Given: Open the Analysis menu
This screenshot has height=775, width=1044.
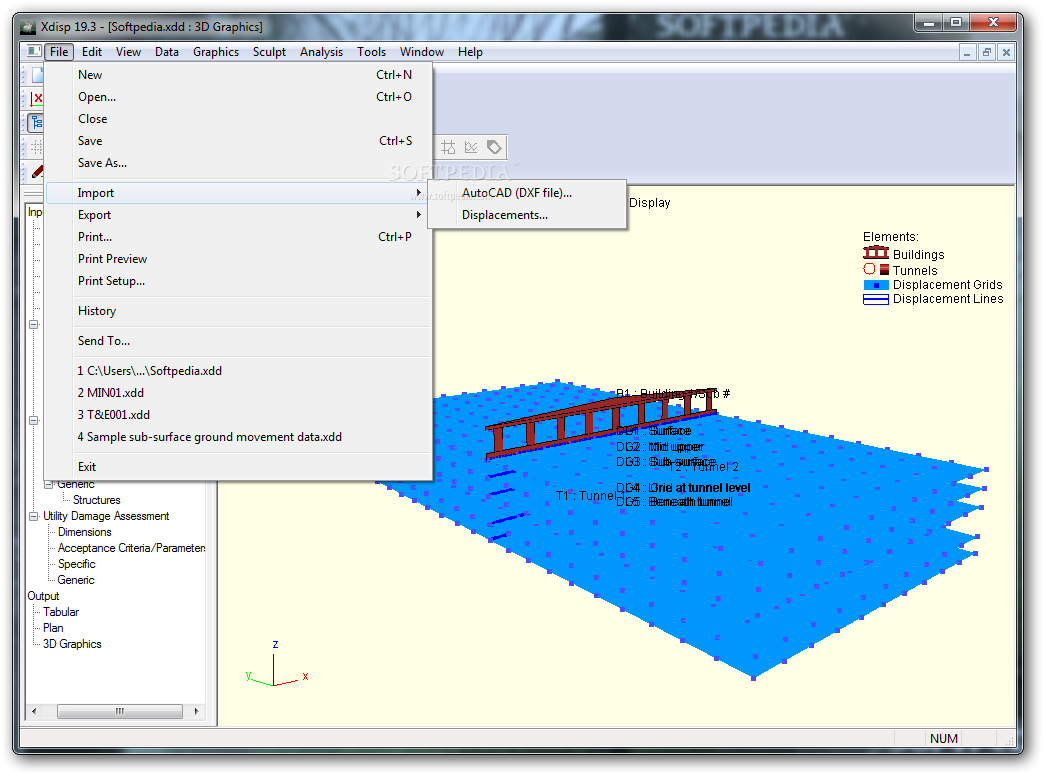Looking at the screenshot, I should point(321,52).
